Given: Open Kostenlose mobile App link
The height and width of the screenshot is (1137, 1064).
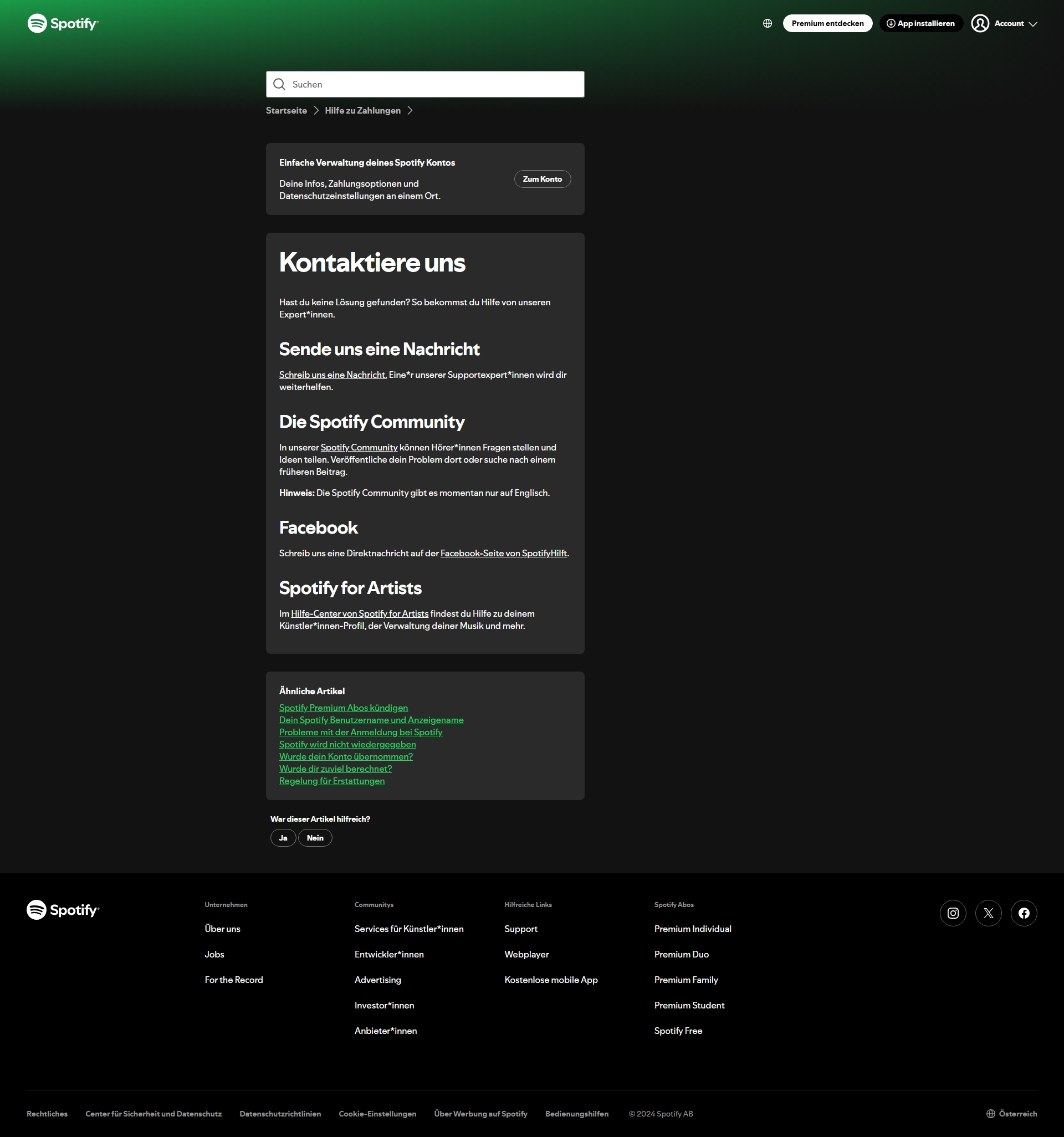Looking at the screenshot, I should pyautogui.click(x=551, y=980).
